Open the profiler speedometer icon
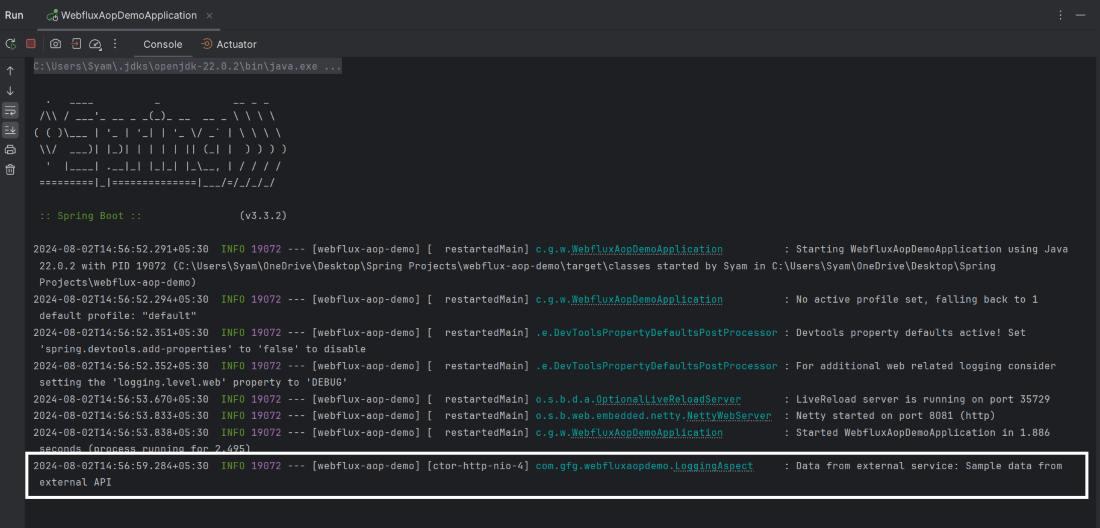The image size is (1100, 528). [95, 44]
